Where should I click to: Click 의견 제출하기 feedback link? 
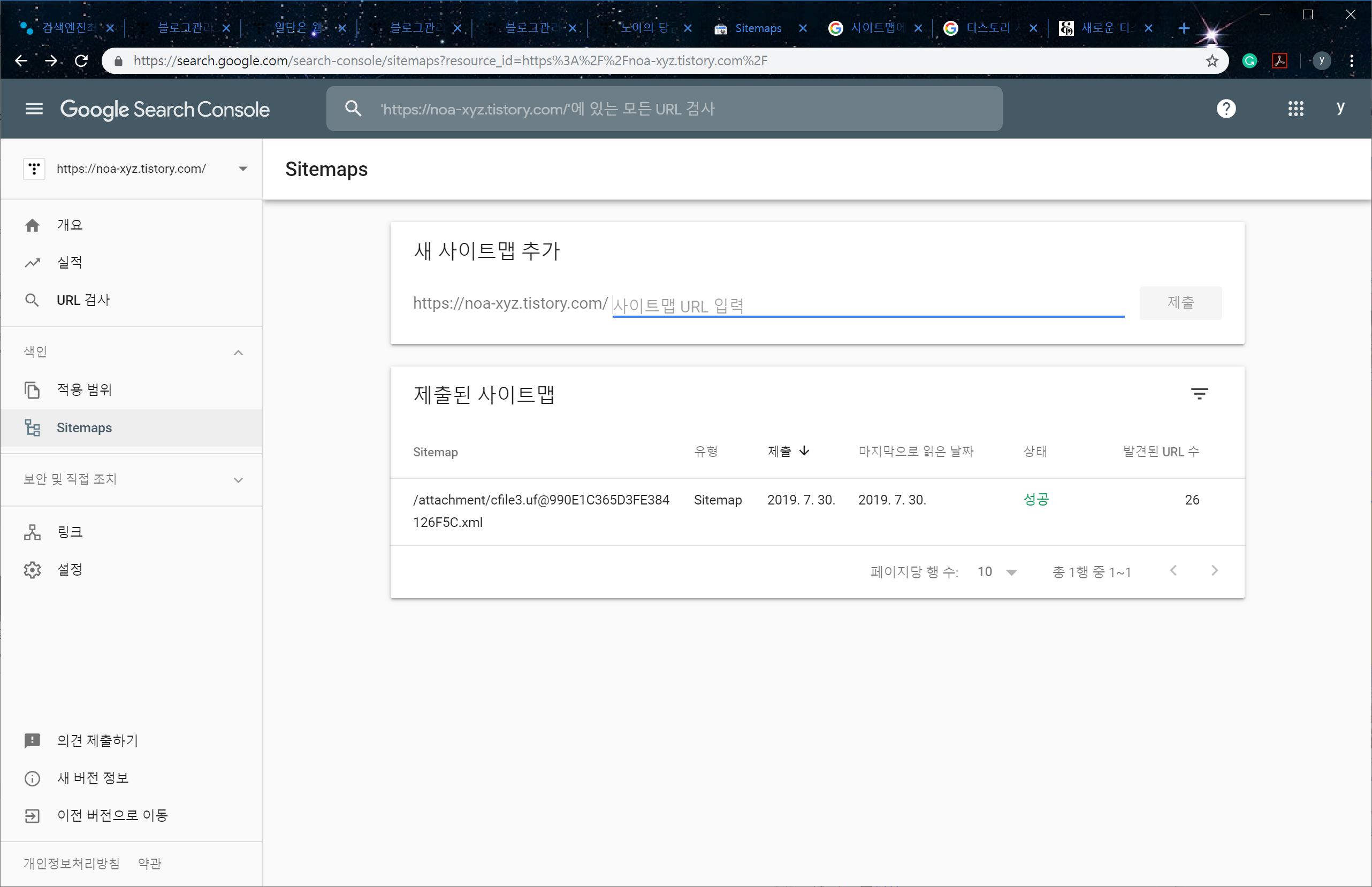(131, 740)
